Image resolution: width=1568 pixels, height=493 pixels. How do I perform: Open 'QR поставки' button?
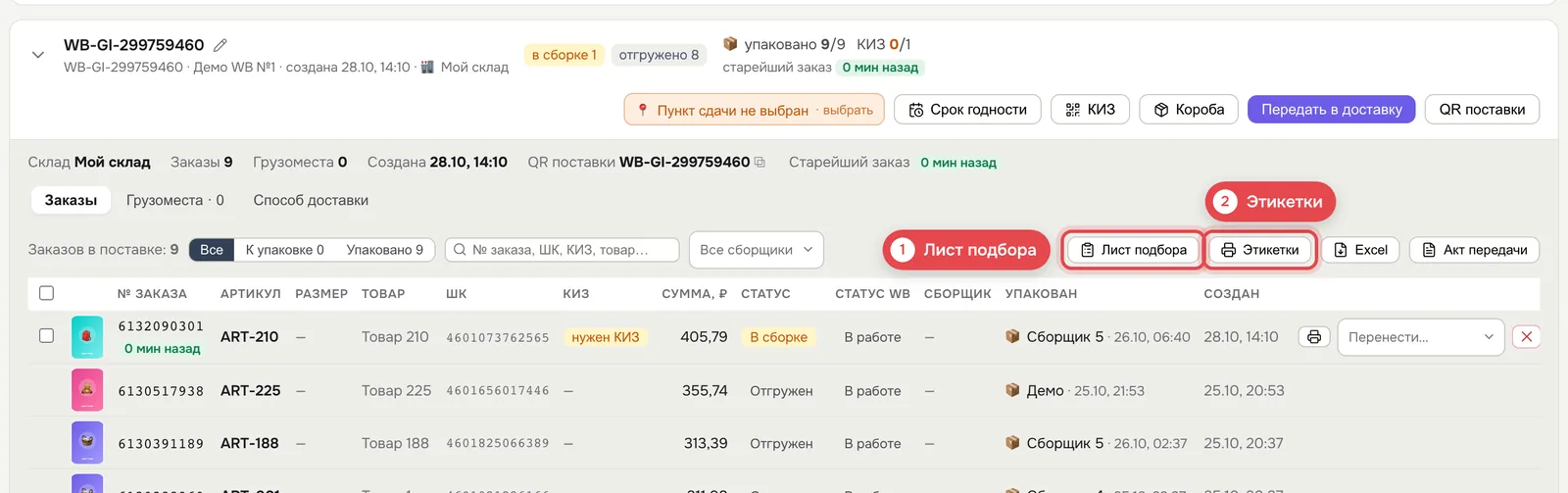[x=1482, y=110]
